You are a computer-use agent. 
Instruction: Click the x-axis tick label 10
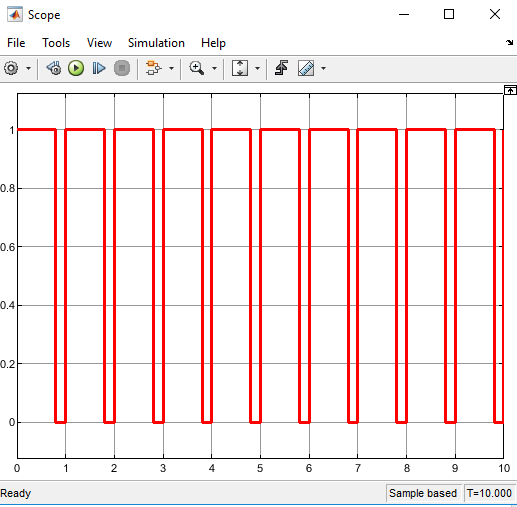pyautogui.click(x=504, y=468)
